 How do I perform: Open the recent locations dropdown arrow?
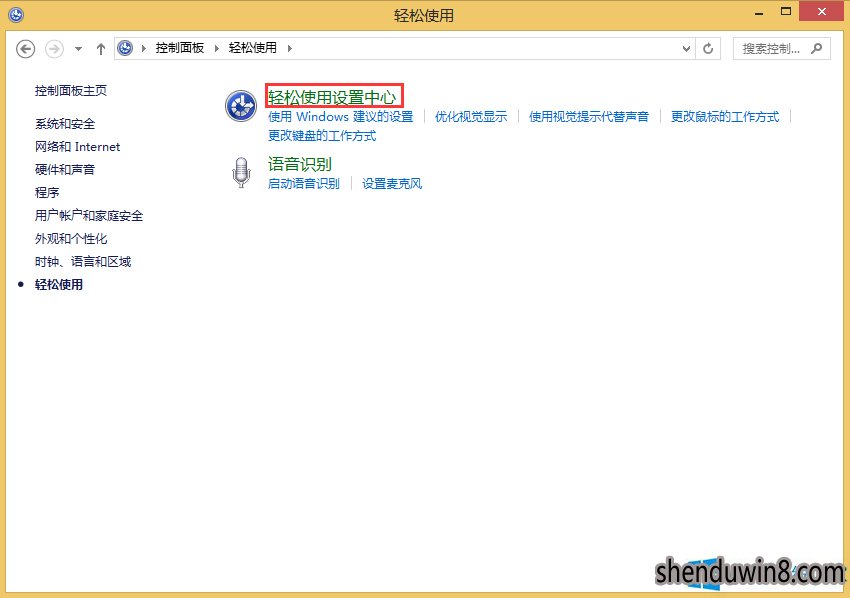(x=79, y=49)
